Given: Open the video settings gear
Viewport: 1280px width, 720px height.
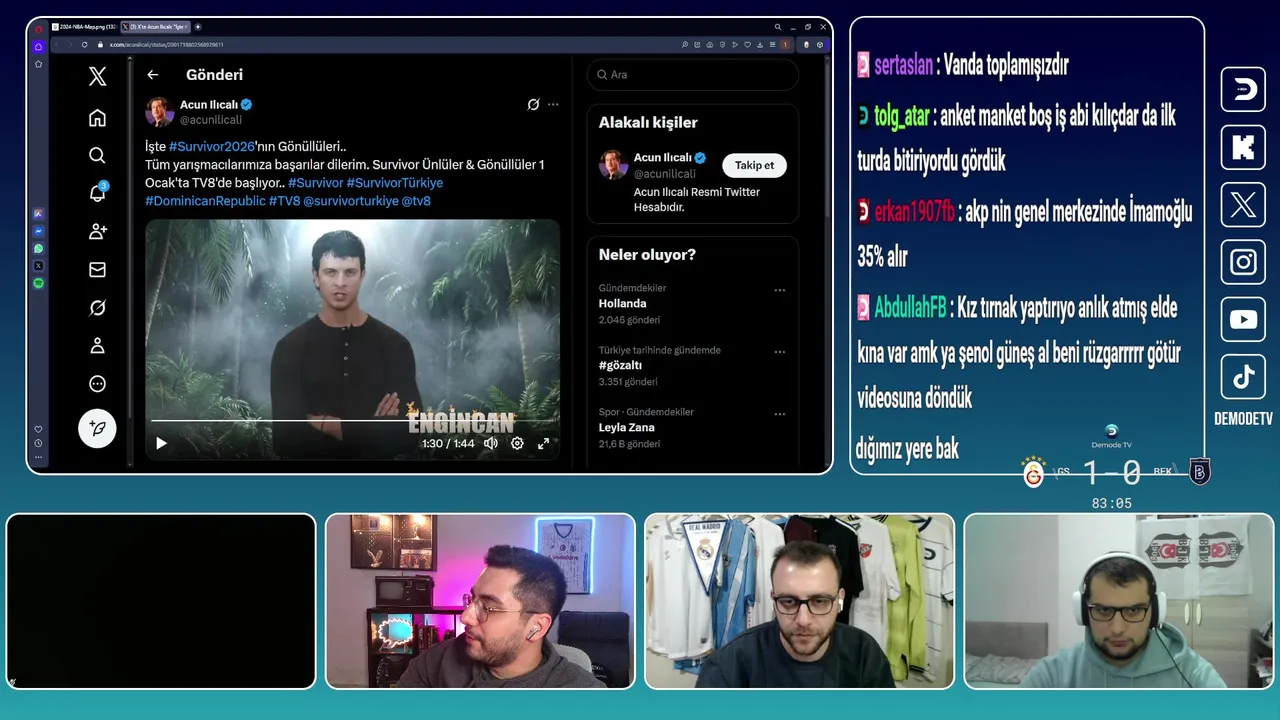Looking at the screenshot, I should coord(517,443).
